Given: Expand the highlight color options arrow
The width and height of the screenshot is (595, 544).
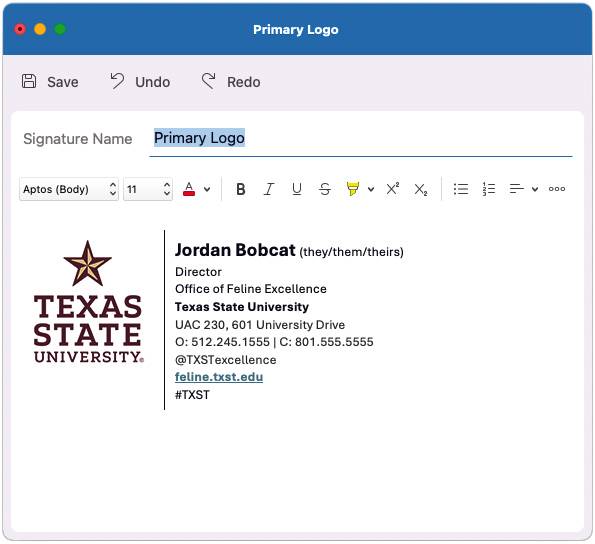Looking at the screenshot, I should point(371,189).
